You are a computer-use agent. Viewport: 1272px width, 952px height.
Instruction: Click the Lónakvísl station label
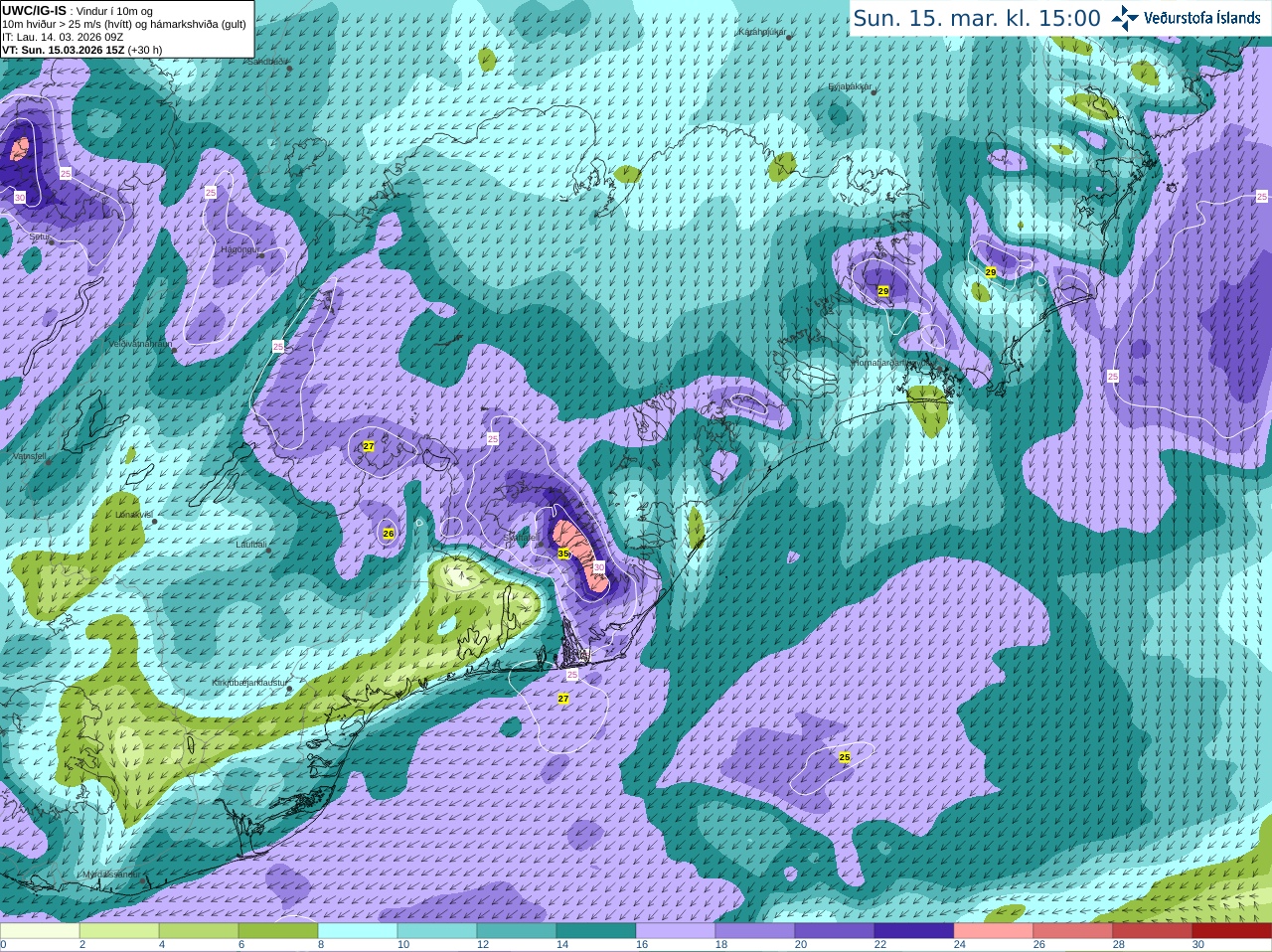point(134,515)
